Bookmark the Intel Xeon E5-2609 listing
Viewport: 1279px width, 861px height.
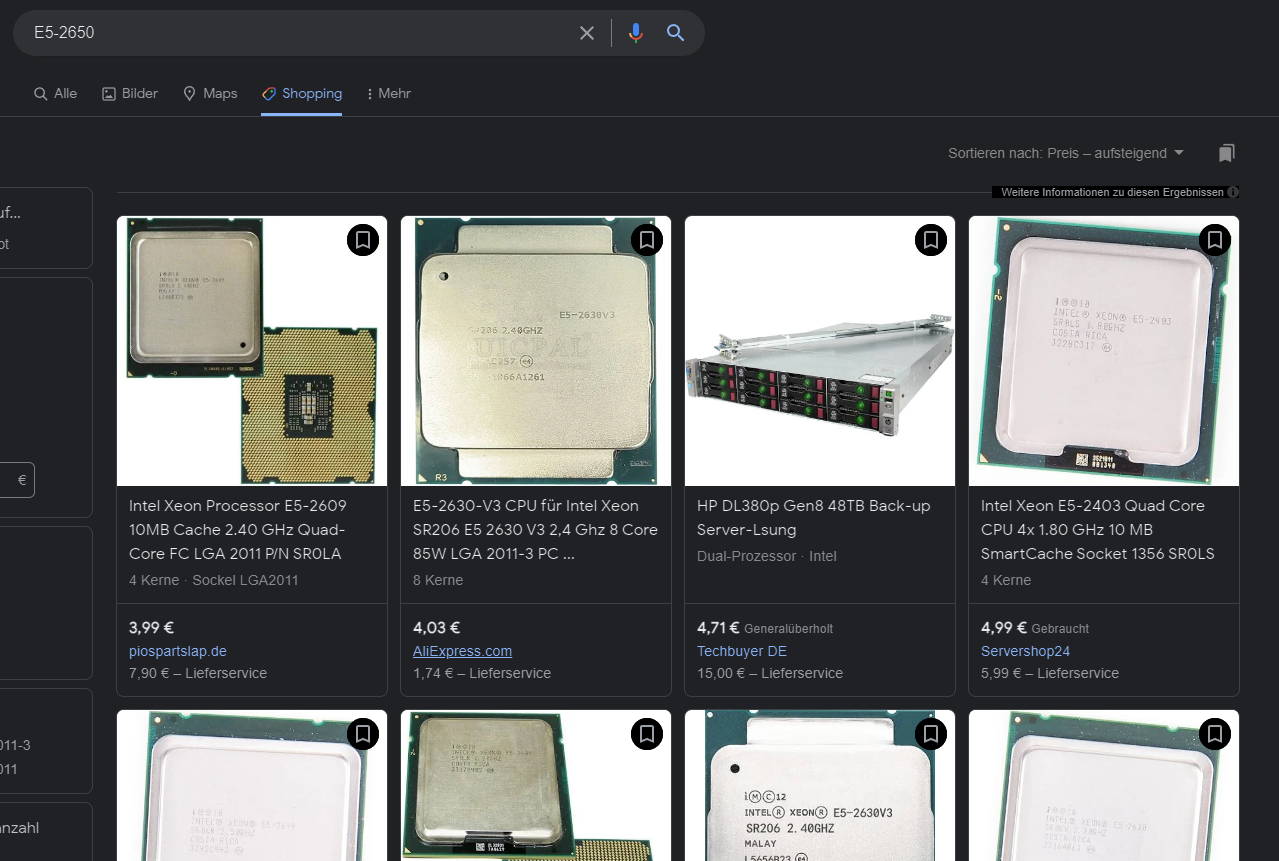coord(363,240)
